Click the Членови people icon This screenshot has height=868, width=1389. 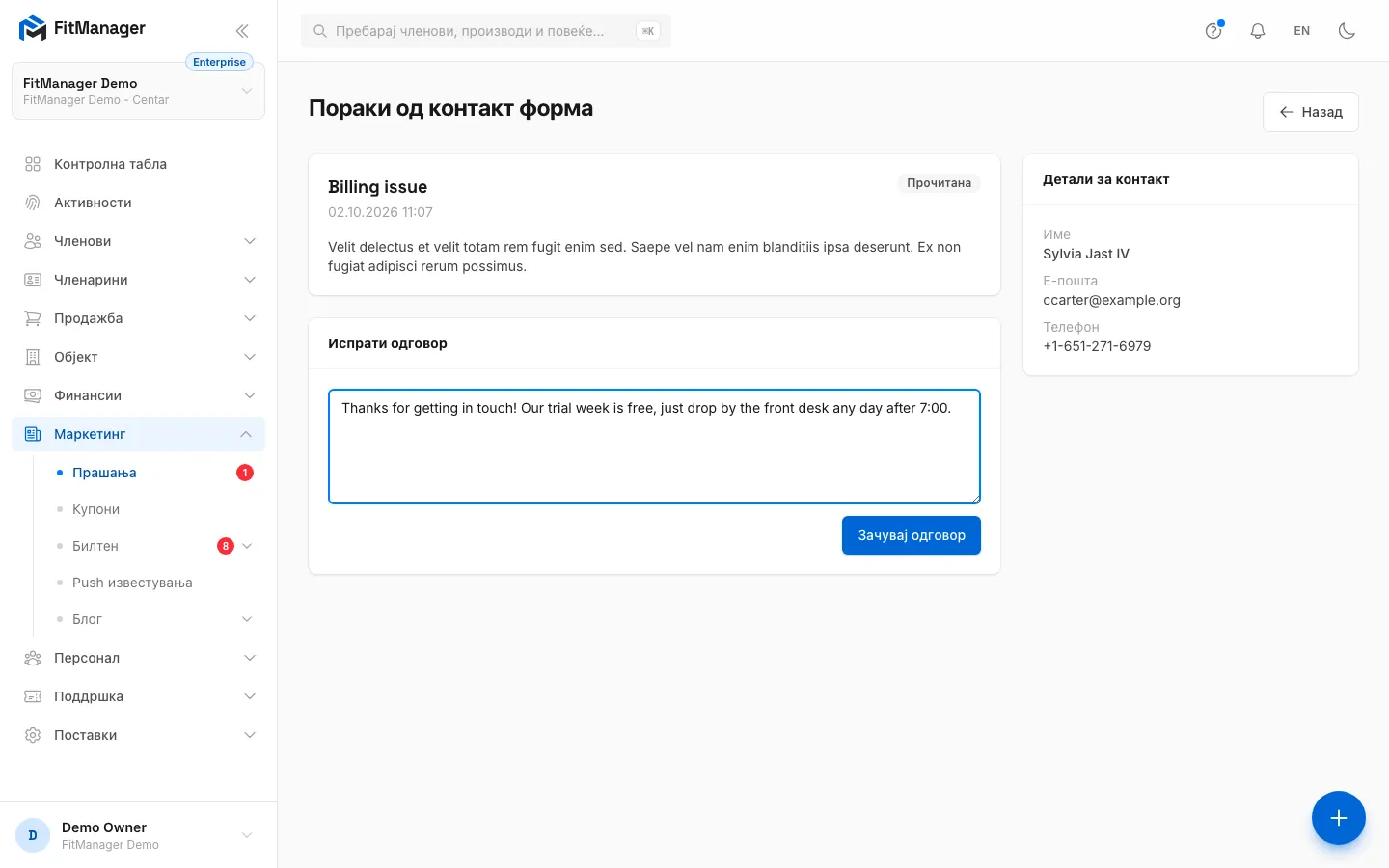33,241
